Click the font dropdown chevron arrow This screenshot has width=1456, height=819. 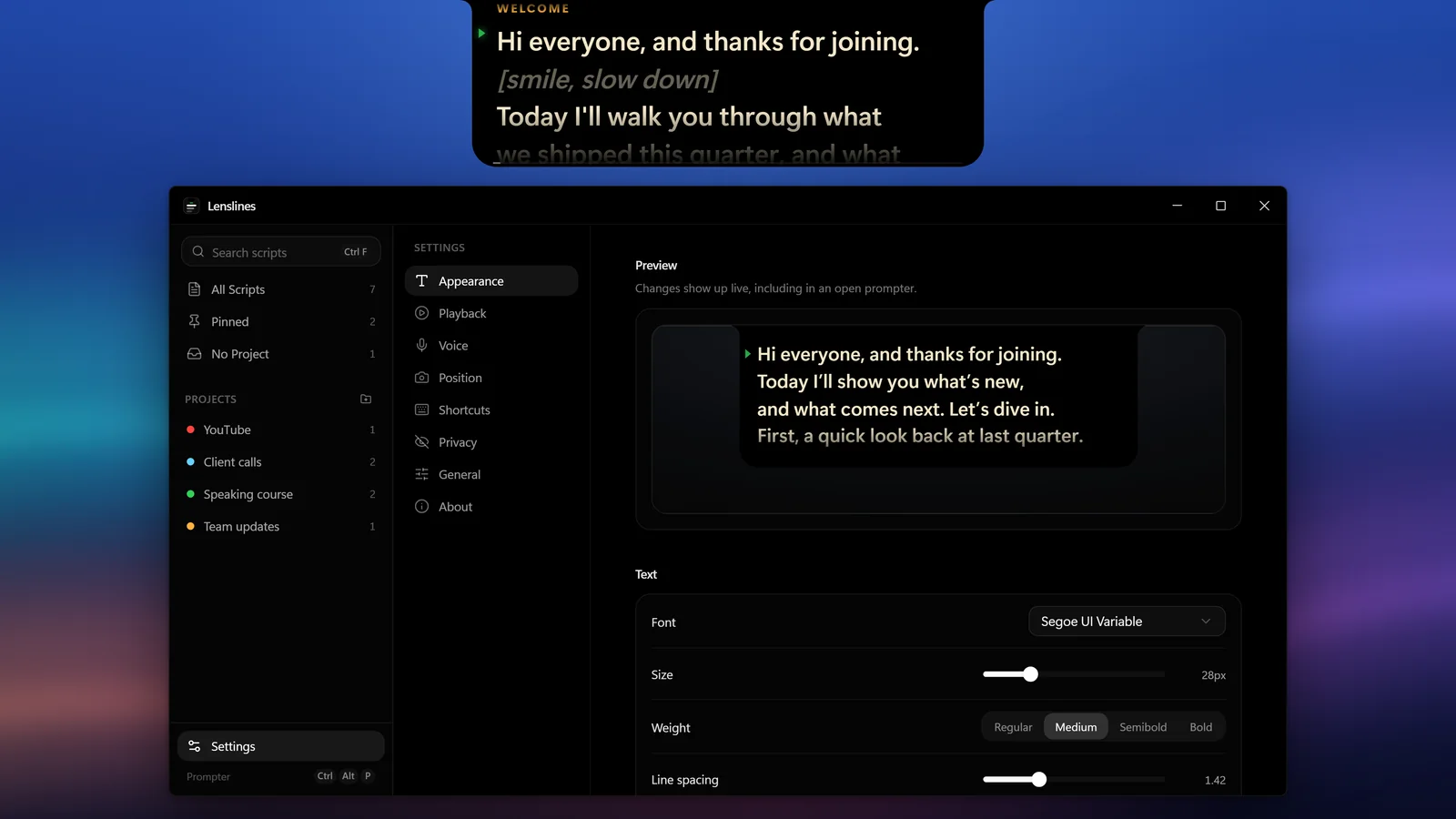pos(1206,622)
